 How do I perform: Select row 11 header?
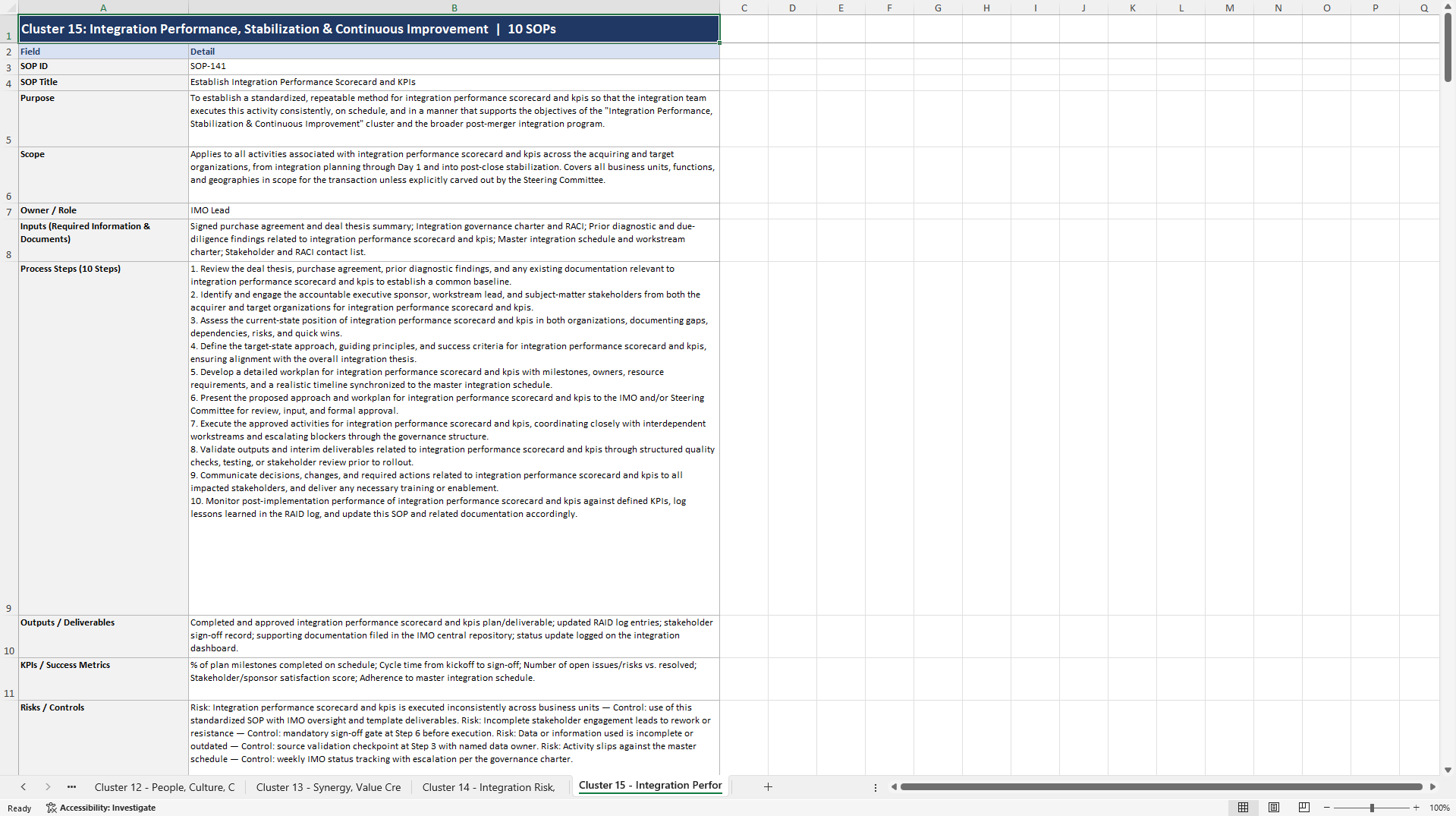tap(9, 679)
